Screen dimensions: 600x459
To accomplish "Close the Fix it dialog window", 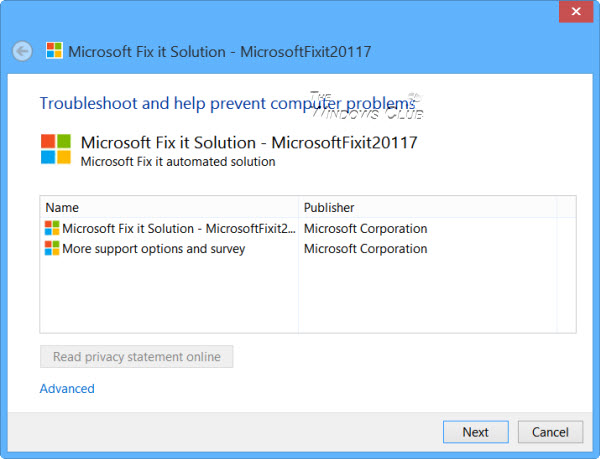I will pos(576,11).
